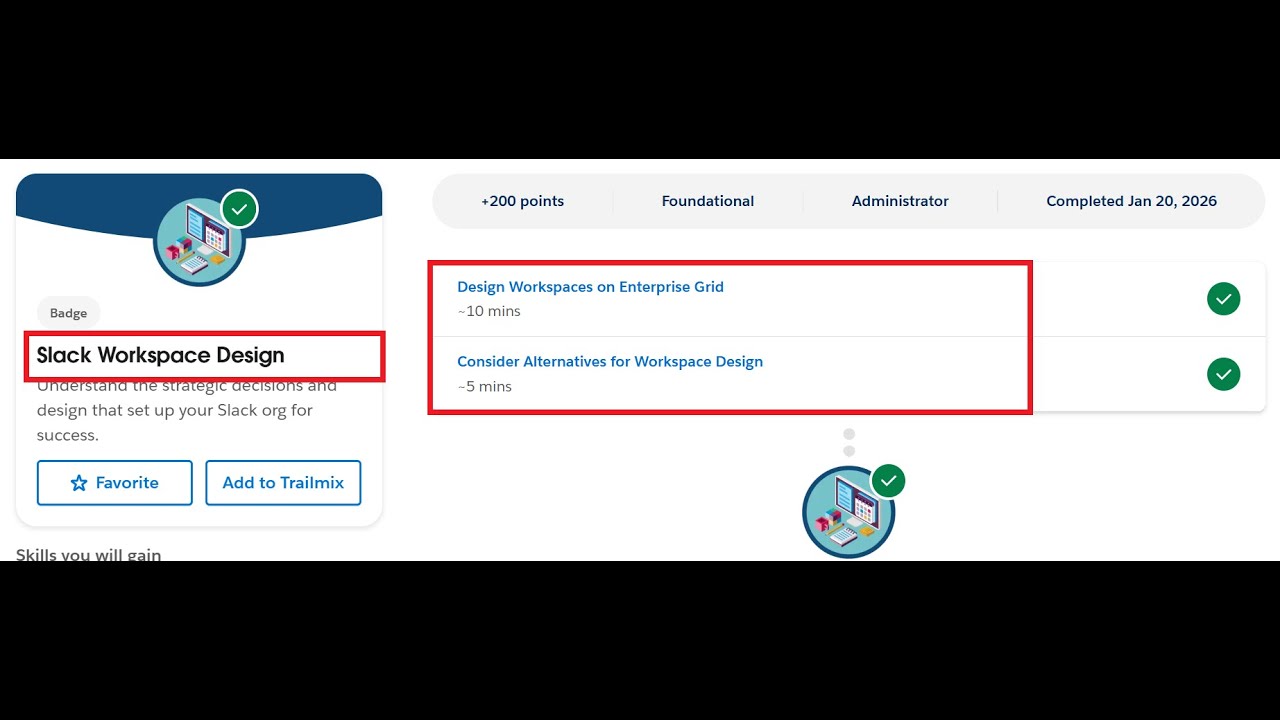
Task: Click the Slack Workspace Design title
Action: [x=161, y=356]
